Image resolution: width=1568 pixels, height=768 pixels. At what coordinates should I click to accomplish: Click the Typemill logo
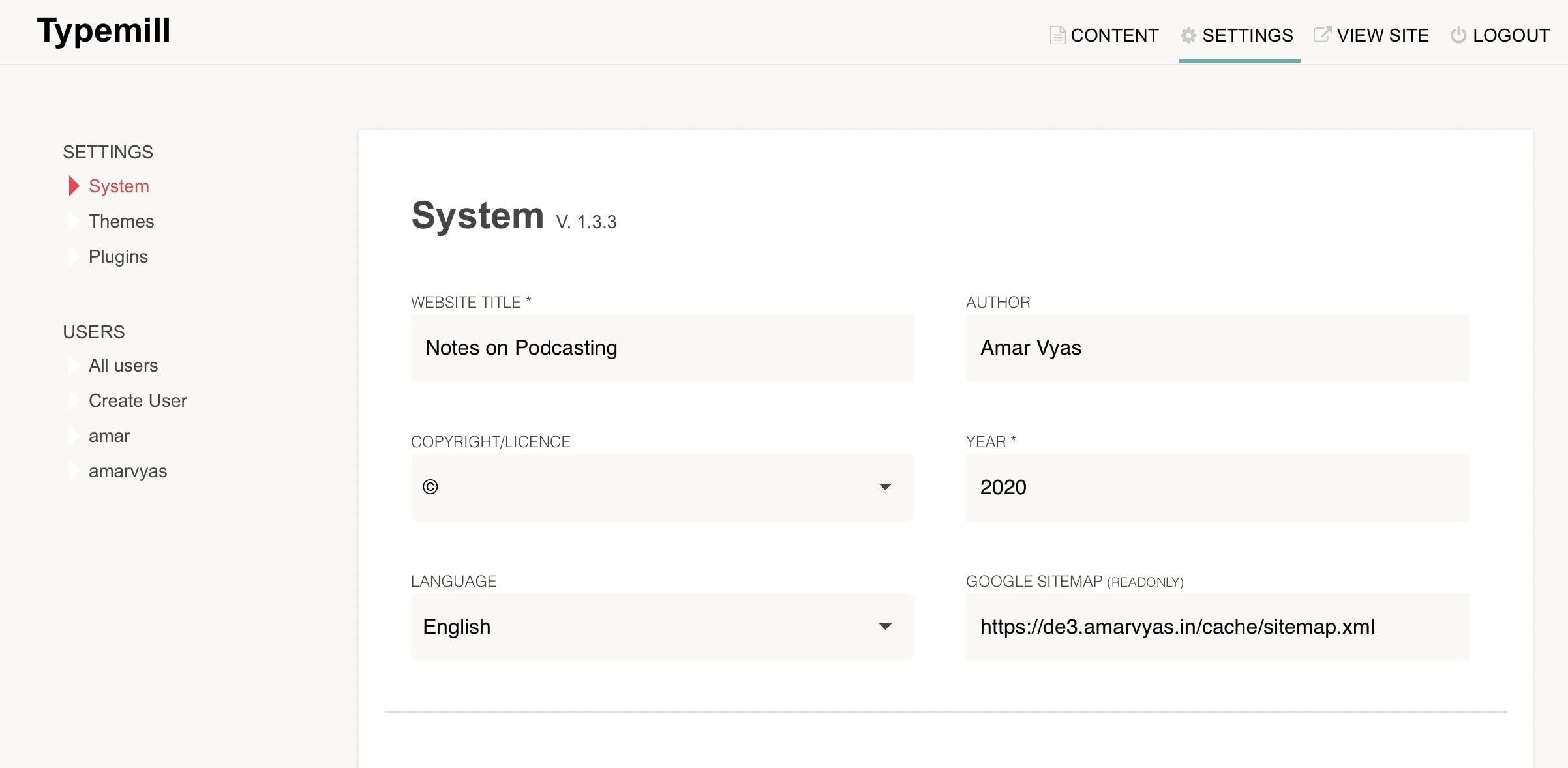tap(104, 31)
